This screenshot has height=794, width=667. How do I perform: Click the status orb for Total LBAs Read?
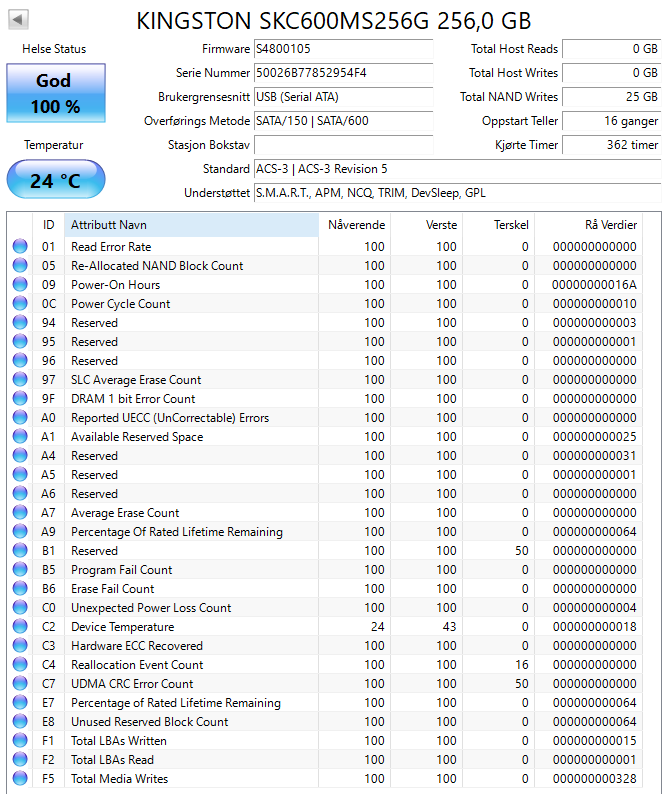[20, 759]
